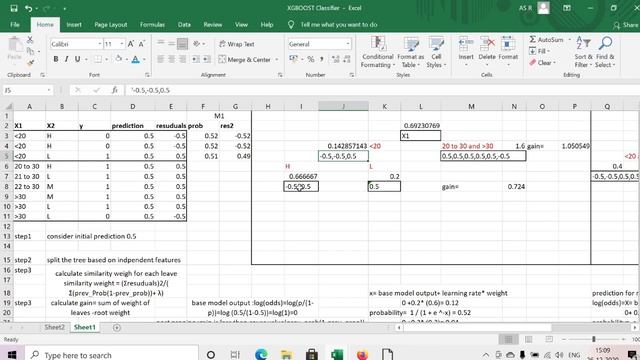Add a new sheet with plus button
Viewport: 640px width, 360px height.
click(x=117, y=327)
